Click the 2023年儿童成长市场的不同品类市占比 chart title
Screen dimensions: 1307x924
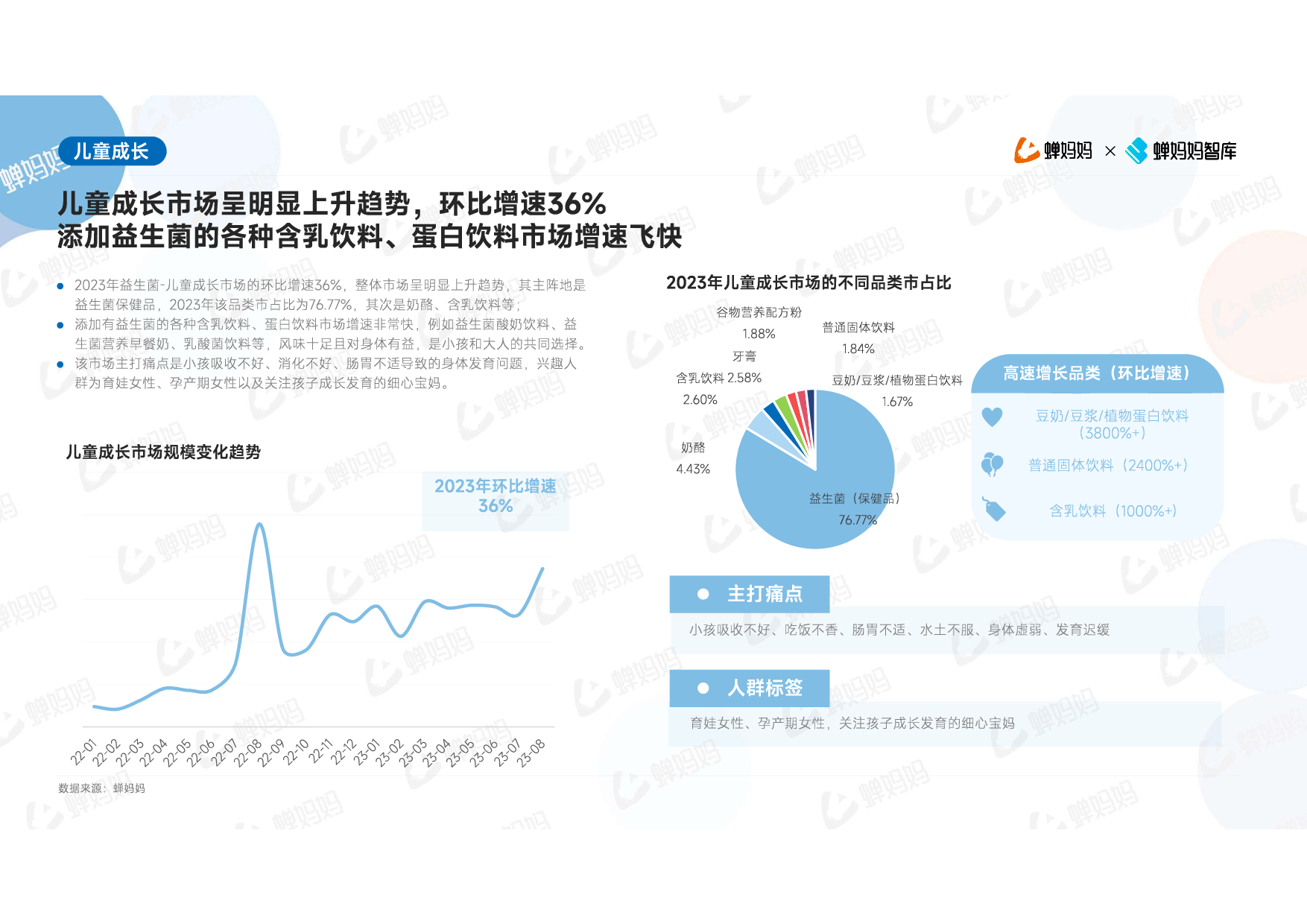[808, 283]
